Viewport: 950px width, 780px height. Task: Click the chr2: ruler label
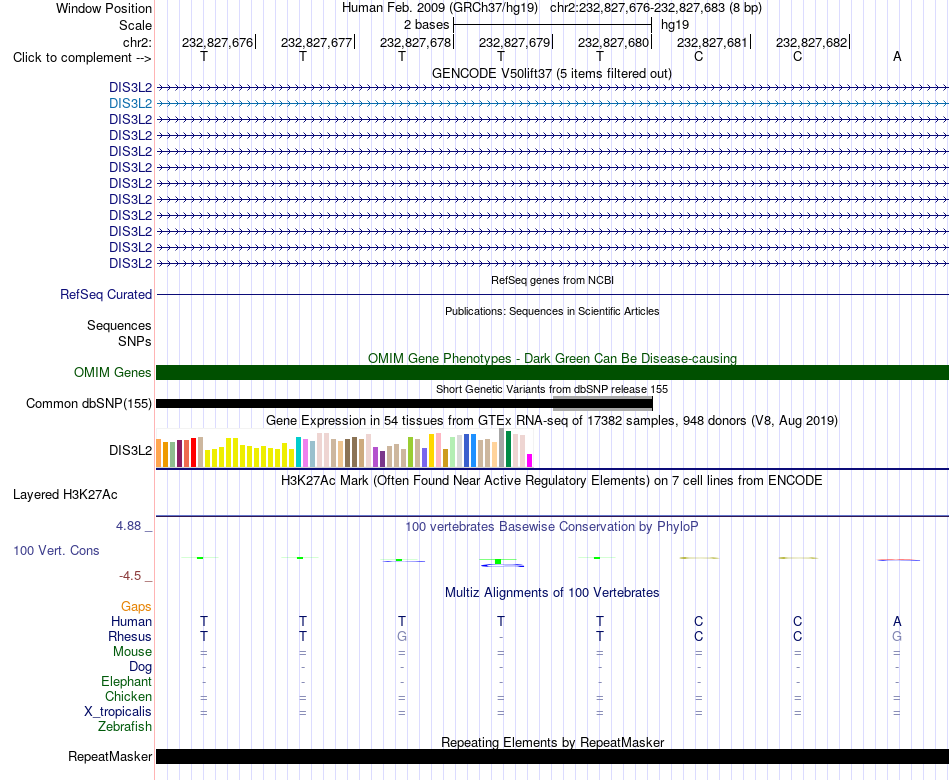point(137,42)
